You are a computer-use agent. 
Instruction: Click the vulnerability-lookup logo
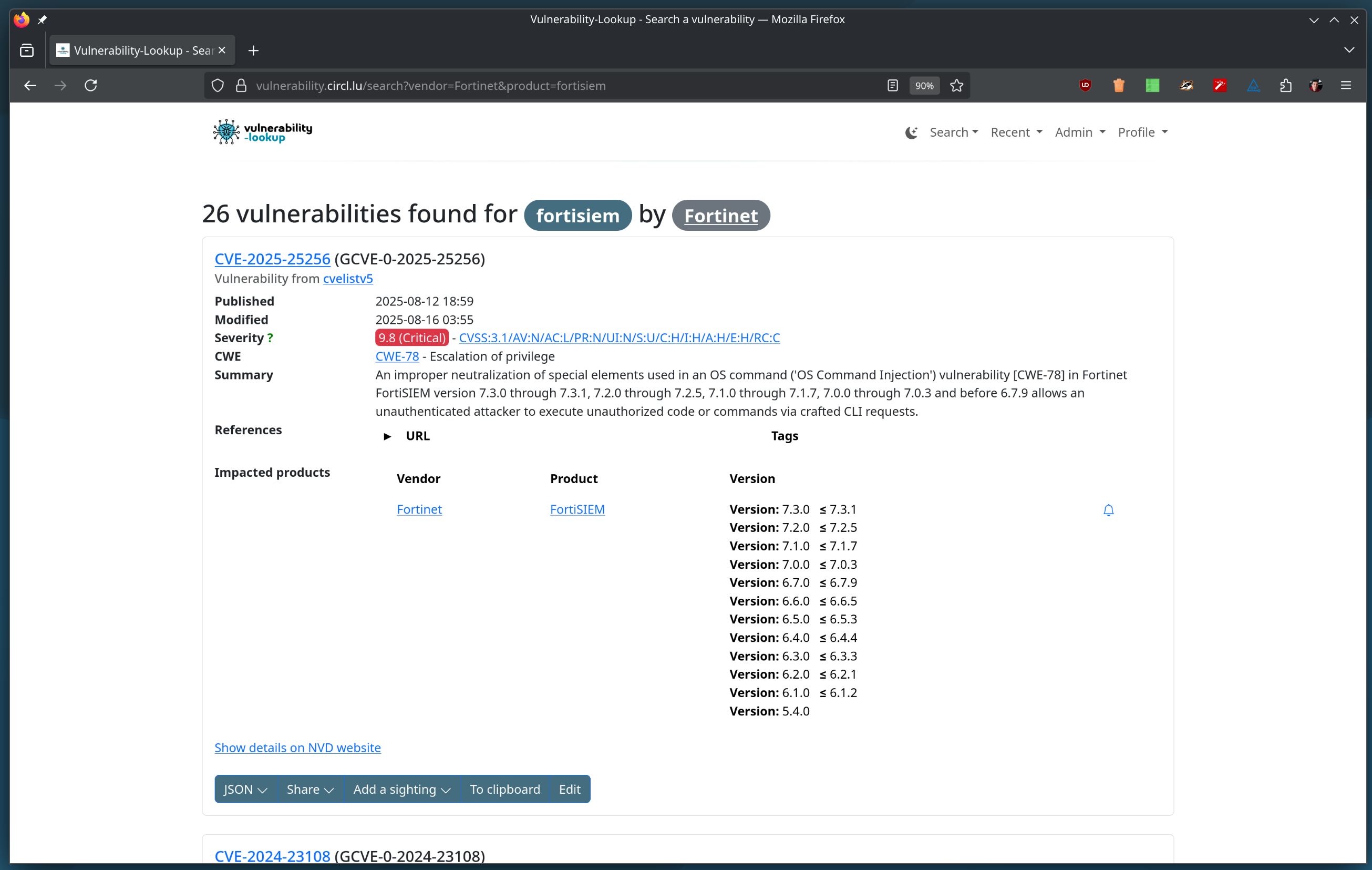click(x=262, y=132)
